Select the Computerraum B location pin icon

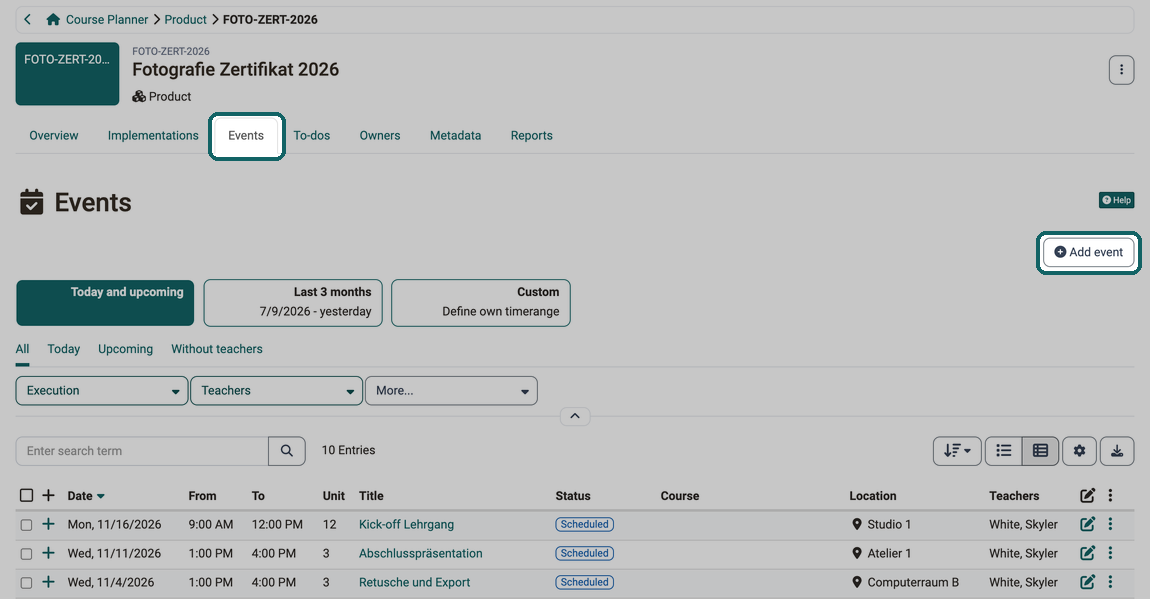[857, 582]
